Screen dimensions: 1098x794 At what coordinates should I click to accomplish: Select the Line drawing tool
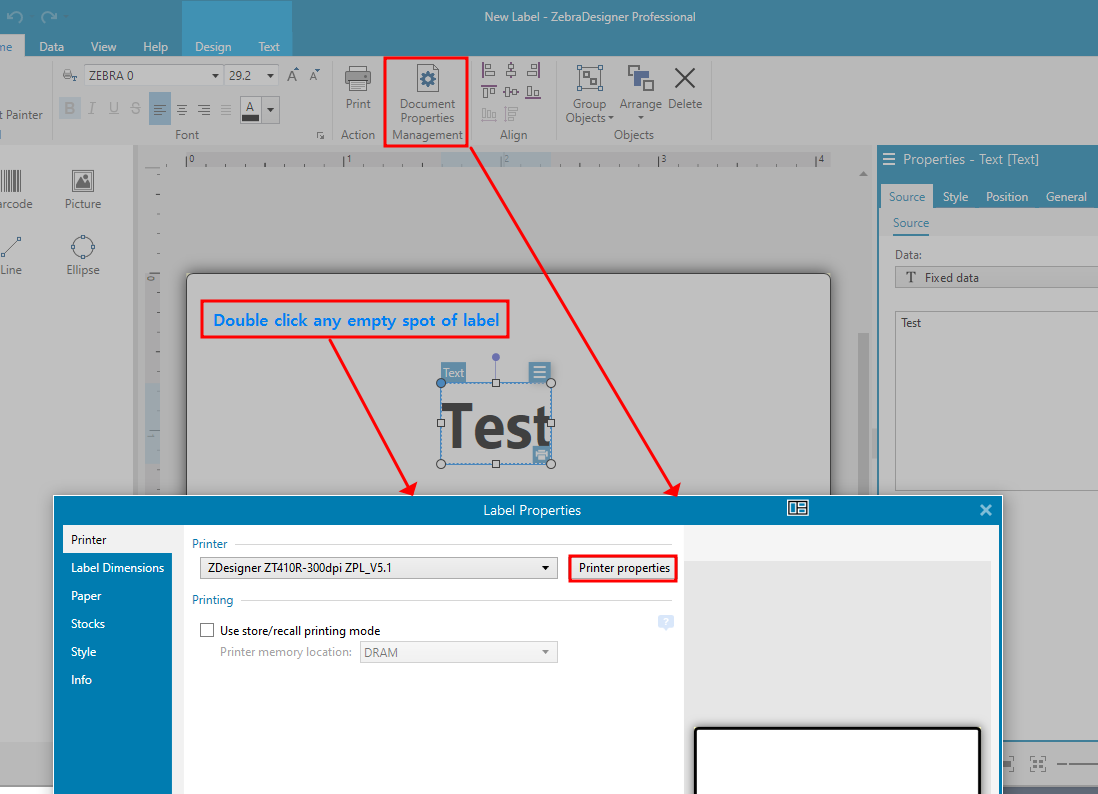pyautogui.click(x=11, y=253)
